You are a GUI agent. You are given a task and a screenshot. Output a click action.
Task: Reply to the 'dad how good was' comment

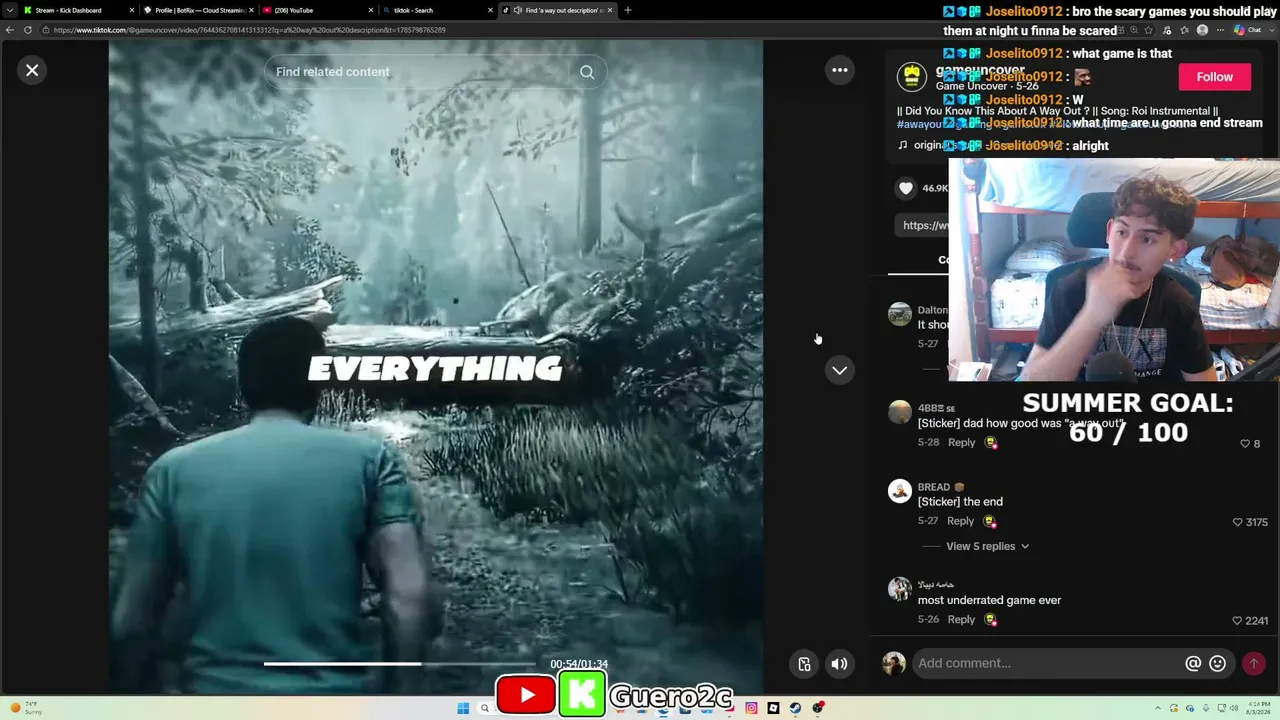961,442
